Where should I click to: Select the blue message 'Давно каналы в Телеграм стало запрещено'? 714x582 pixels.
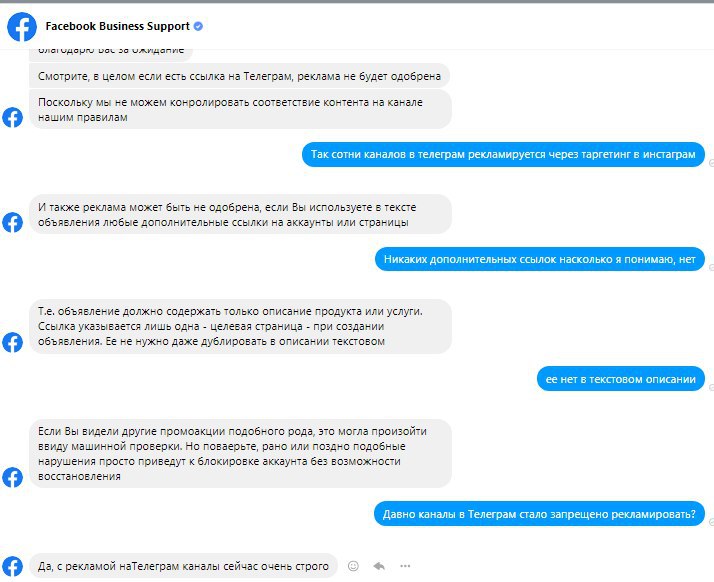click(x=539, y=514)
